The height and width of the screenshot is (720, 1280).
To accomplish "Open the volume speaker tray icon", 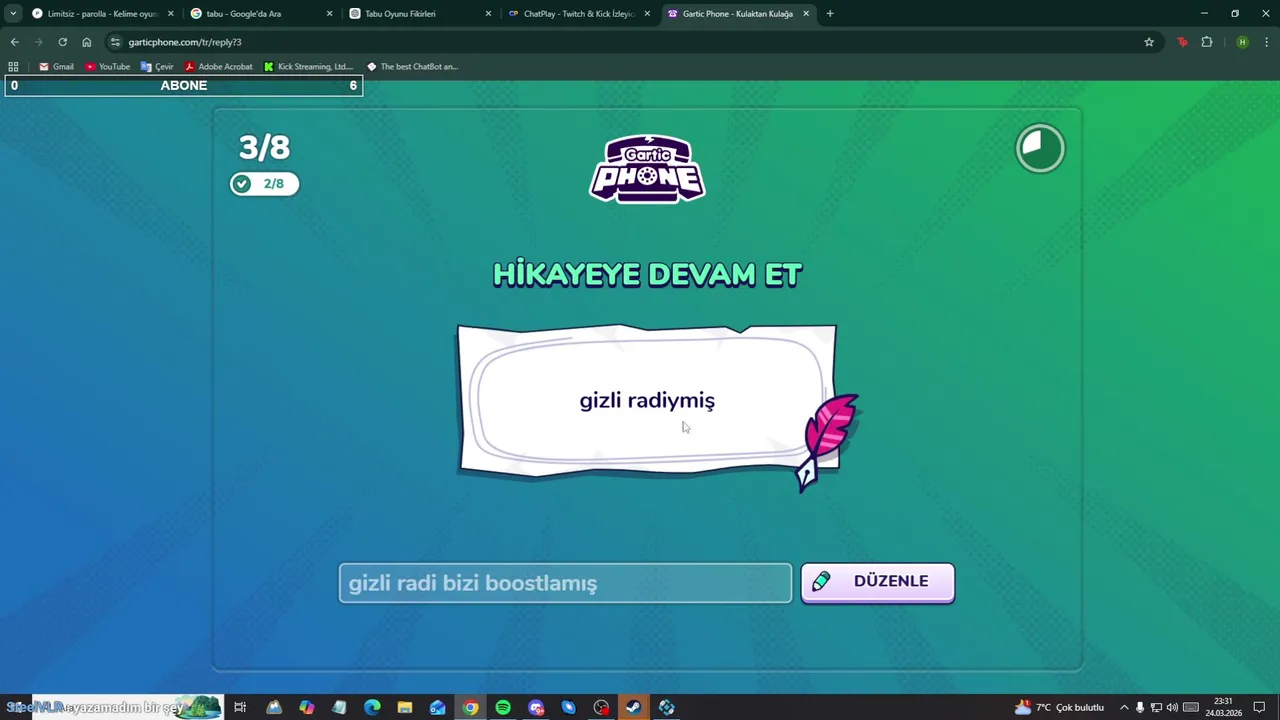I will (1172, 708).
